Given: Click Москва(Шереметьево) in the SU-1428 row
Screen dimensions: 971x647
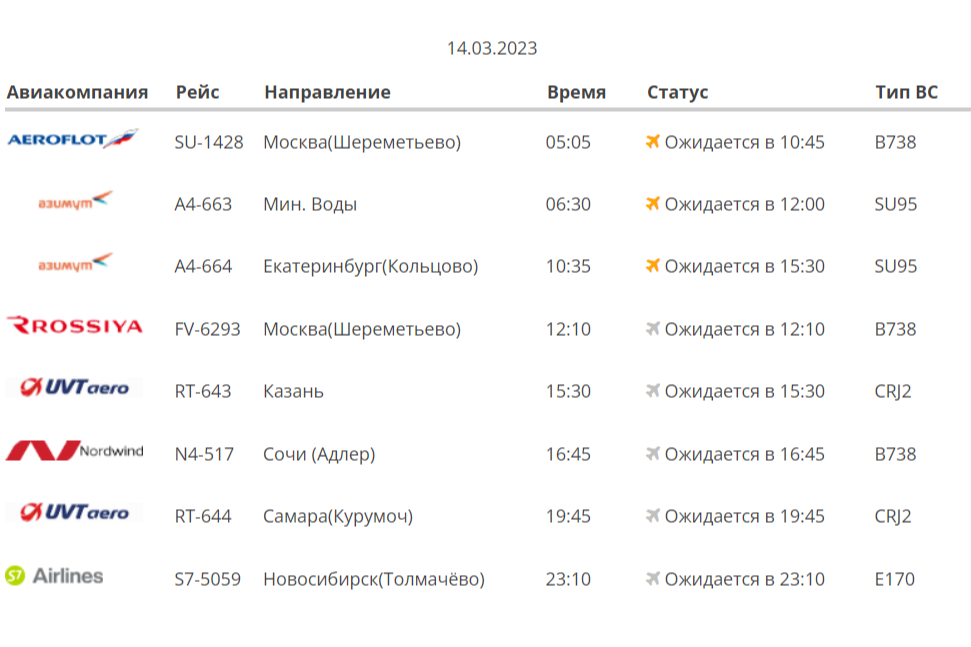Looking at the screenshot, I should click(x=362, y=142).
